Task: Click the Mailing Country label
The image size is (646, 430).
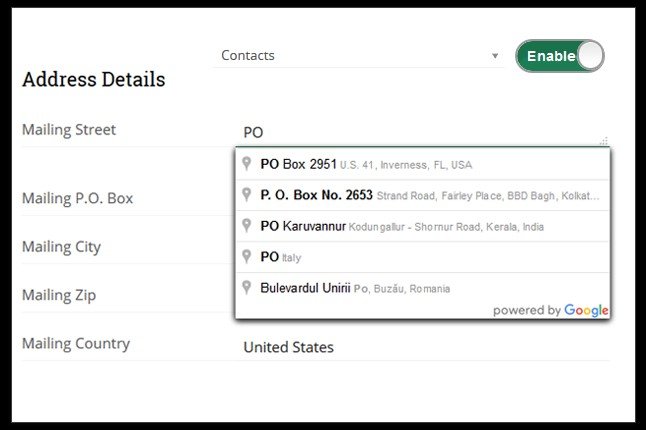Action: [x=76, y=344]
